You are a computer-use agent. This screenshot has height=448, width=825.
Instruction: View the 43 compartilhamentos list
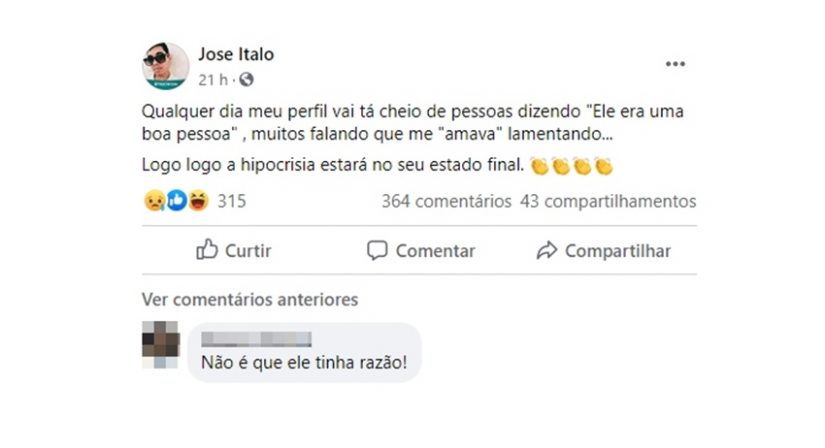[x=608, y=201]
